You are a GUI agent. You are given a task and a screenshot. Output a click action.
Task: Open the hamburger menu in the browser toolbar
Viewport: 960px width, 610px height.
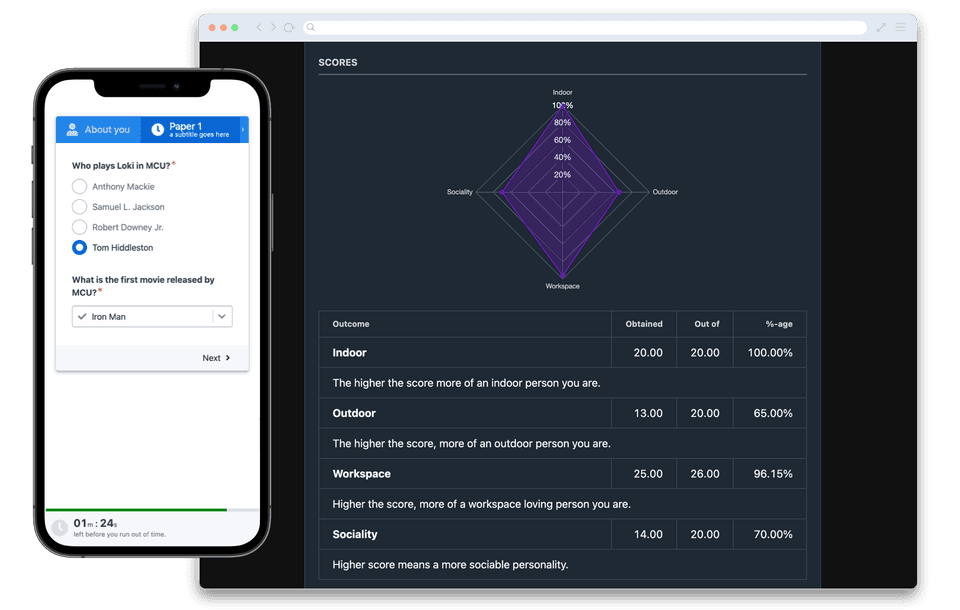[901, 27]
